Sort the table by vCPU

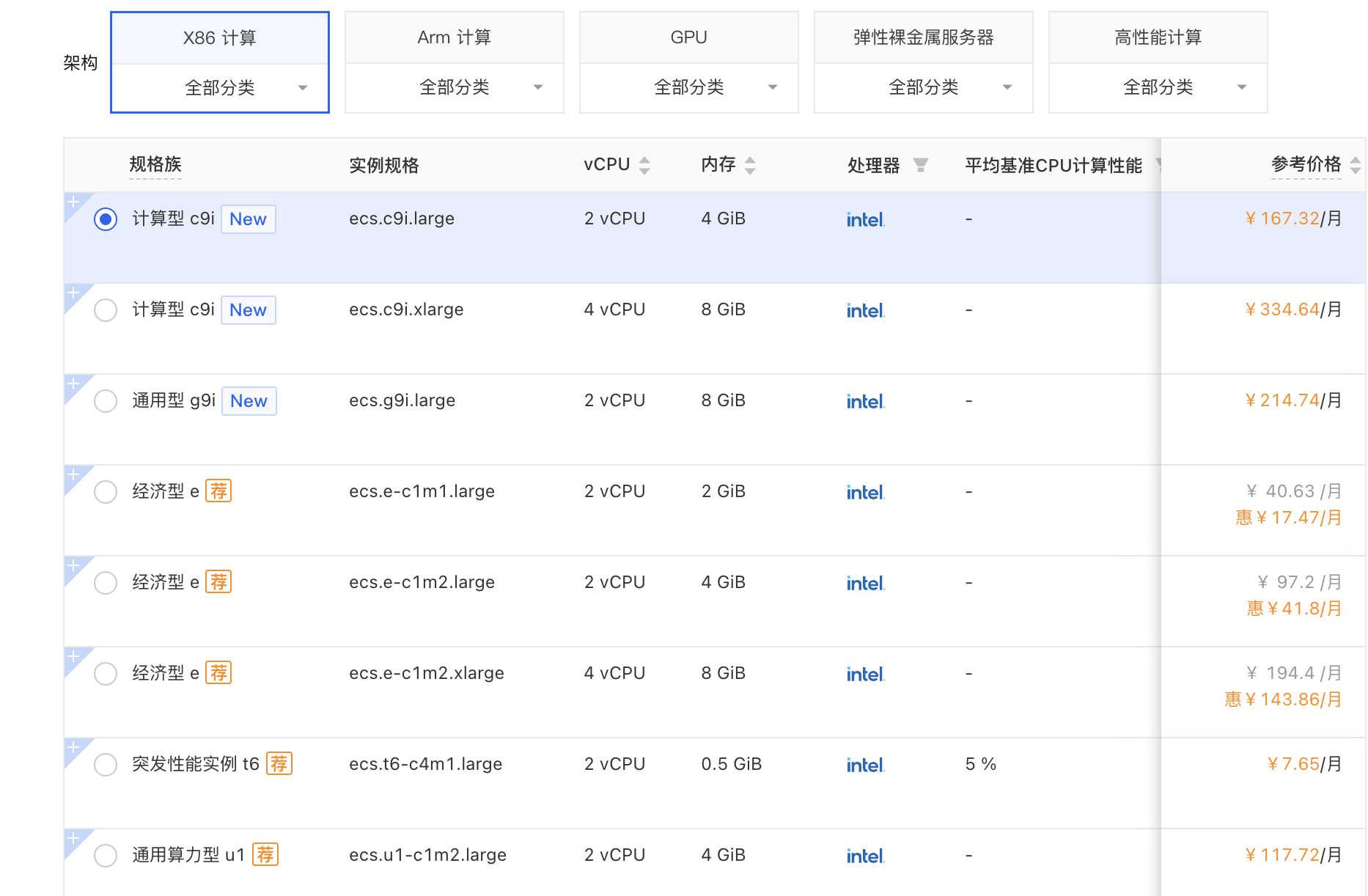644,165
